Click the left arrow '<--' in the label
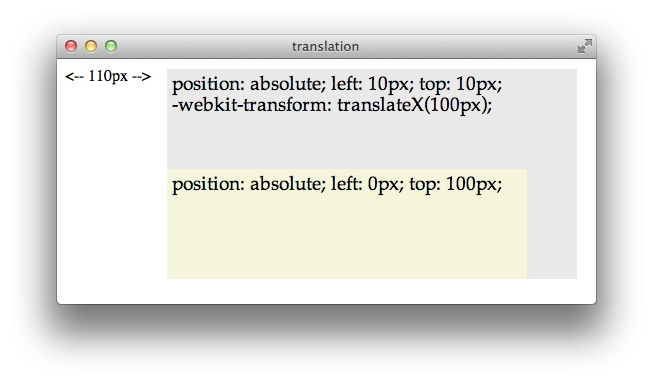Image resolution: width=653 pixels, height=383 pixels. [75, 77]
